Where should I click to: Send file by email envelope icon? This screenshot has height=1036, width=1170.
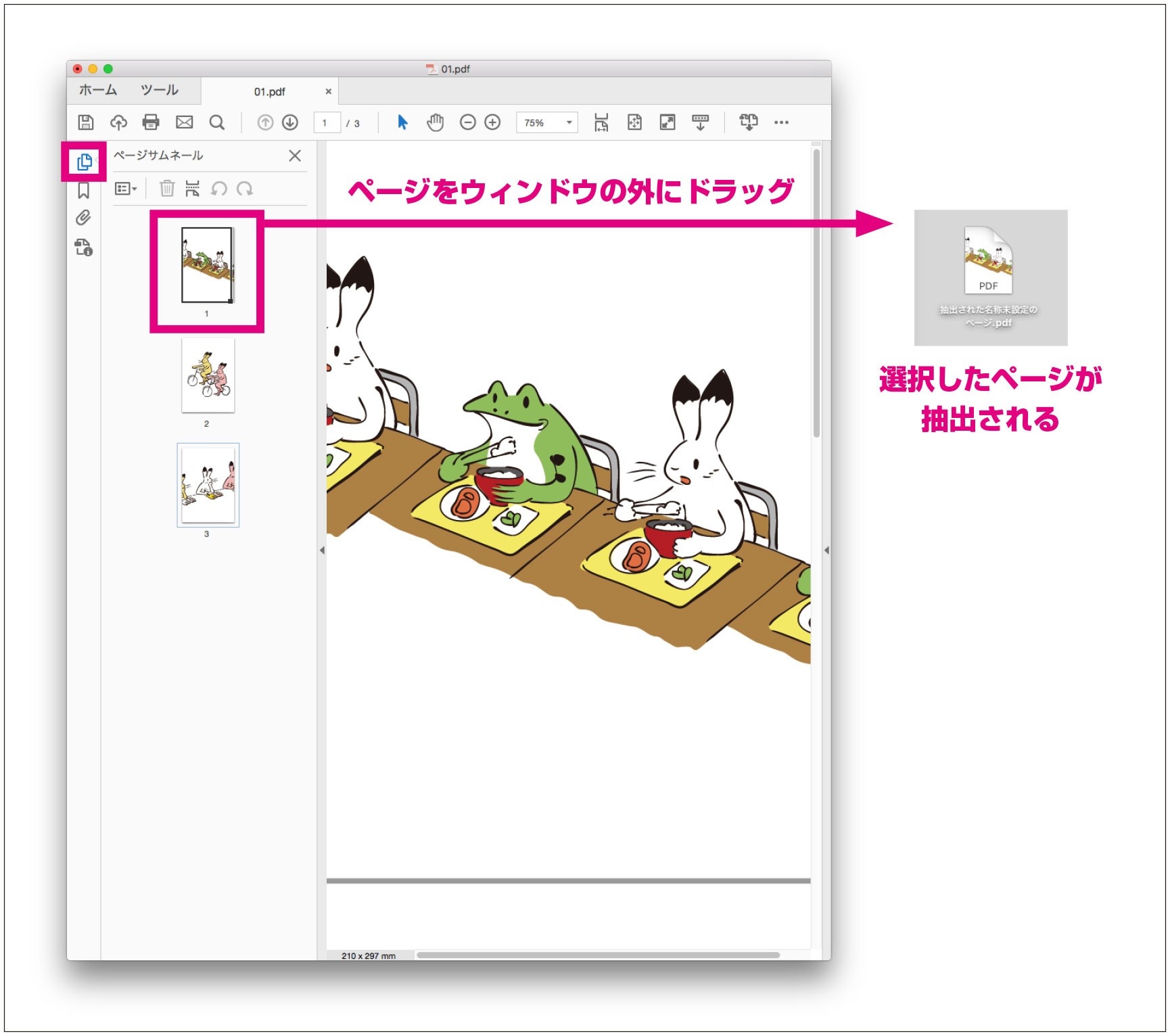[x=184, y=122]
